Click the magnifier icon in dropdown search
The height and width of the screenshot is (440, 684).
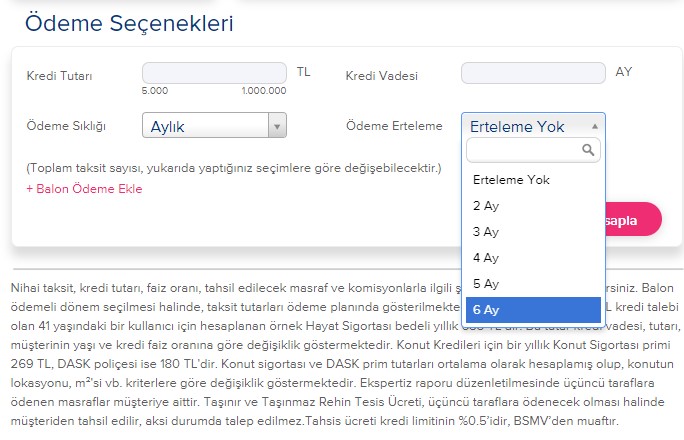(x=590, y=150)
